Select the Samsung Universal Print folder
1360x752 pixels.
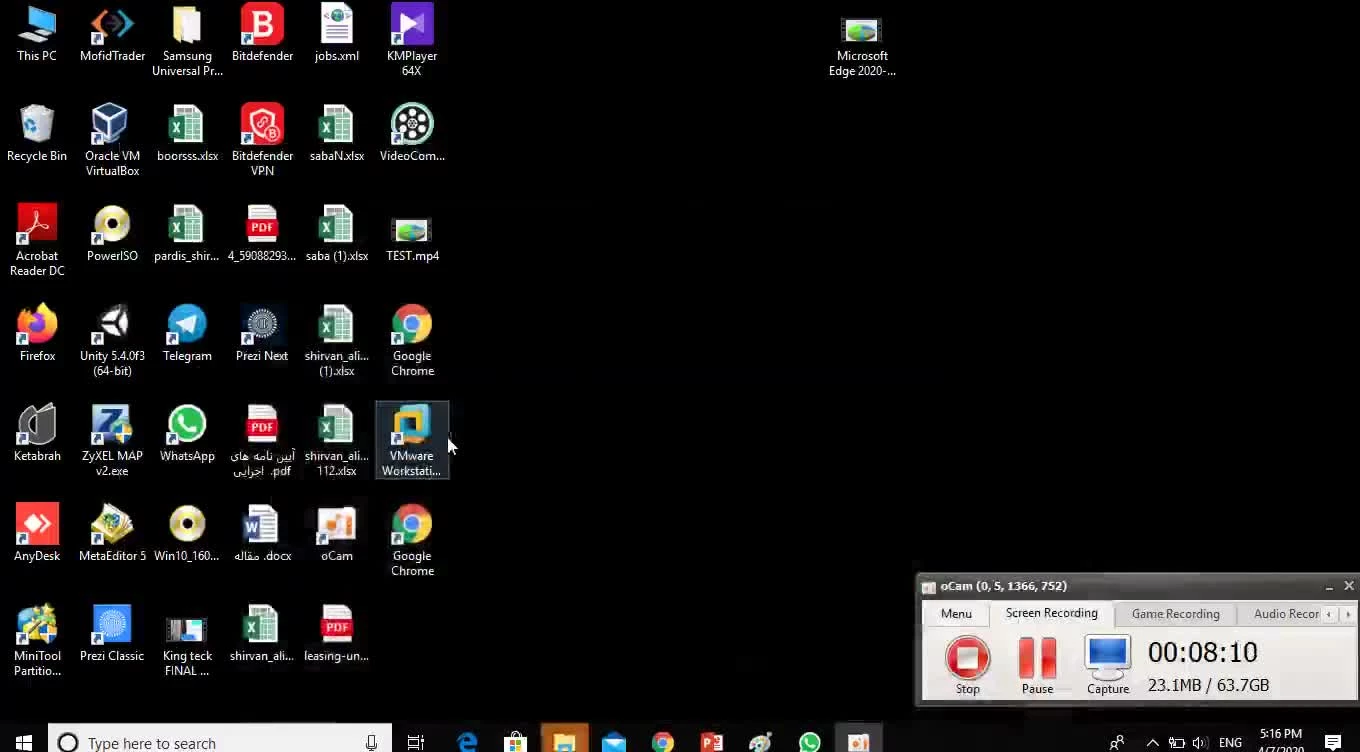187,42
